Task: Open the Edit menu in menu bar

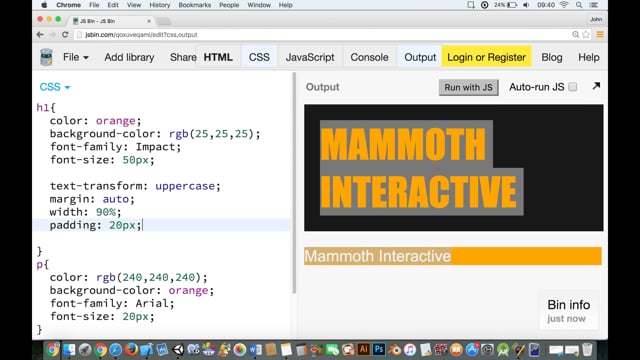Action: 113,5
